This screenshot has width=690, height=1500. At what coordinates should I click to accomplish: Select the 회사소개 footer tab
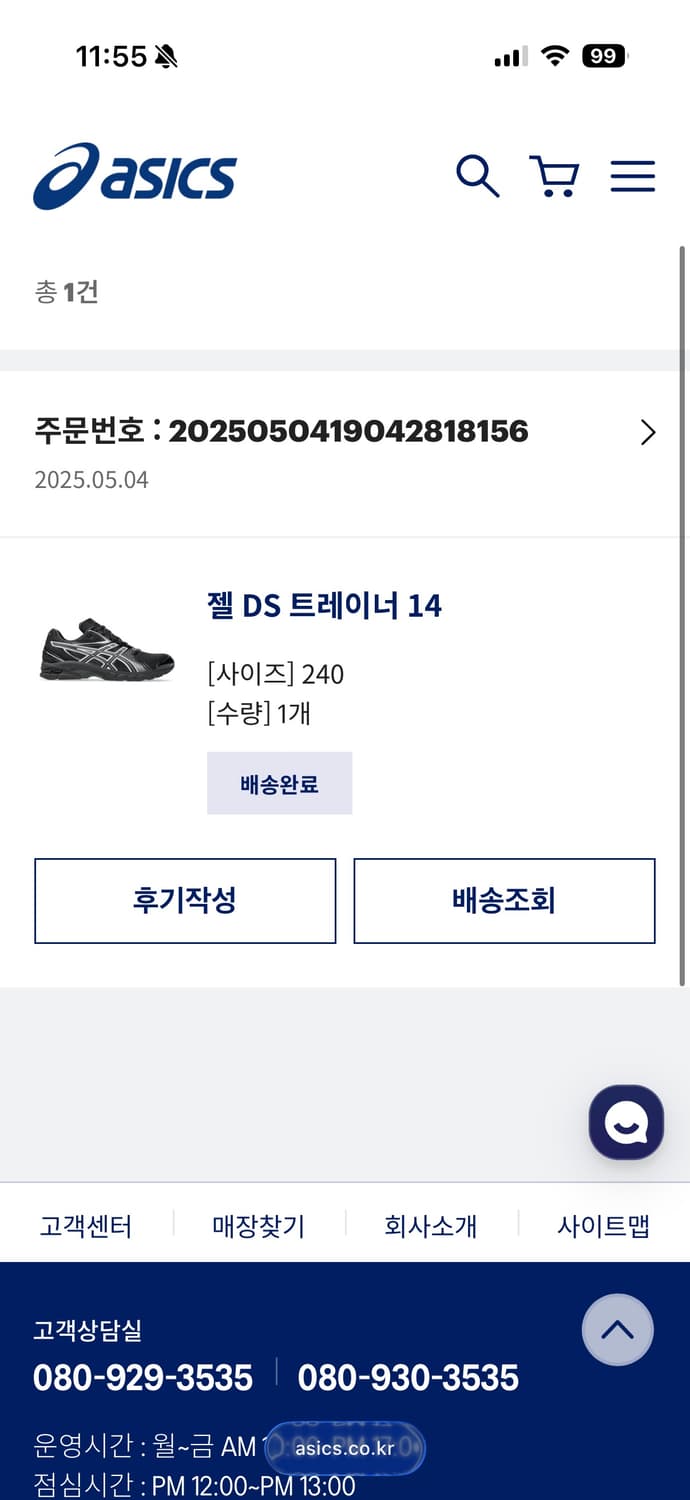click(x=430, y=1225)
